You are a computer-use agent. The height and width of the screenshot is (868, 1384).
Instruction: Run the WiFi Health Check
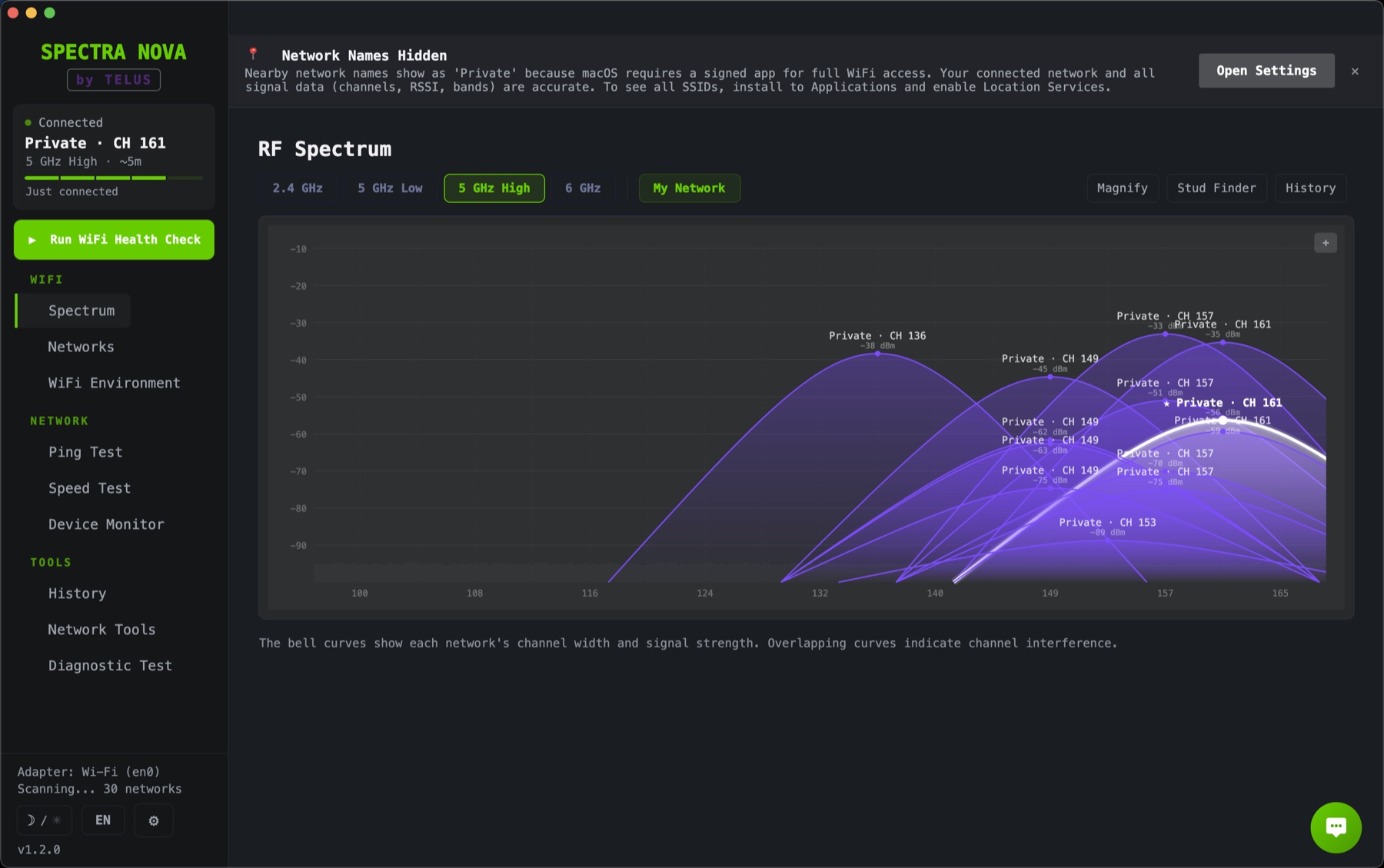point(114,240)
